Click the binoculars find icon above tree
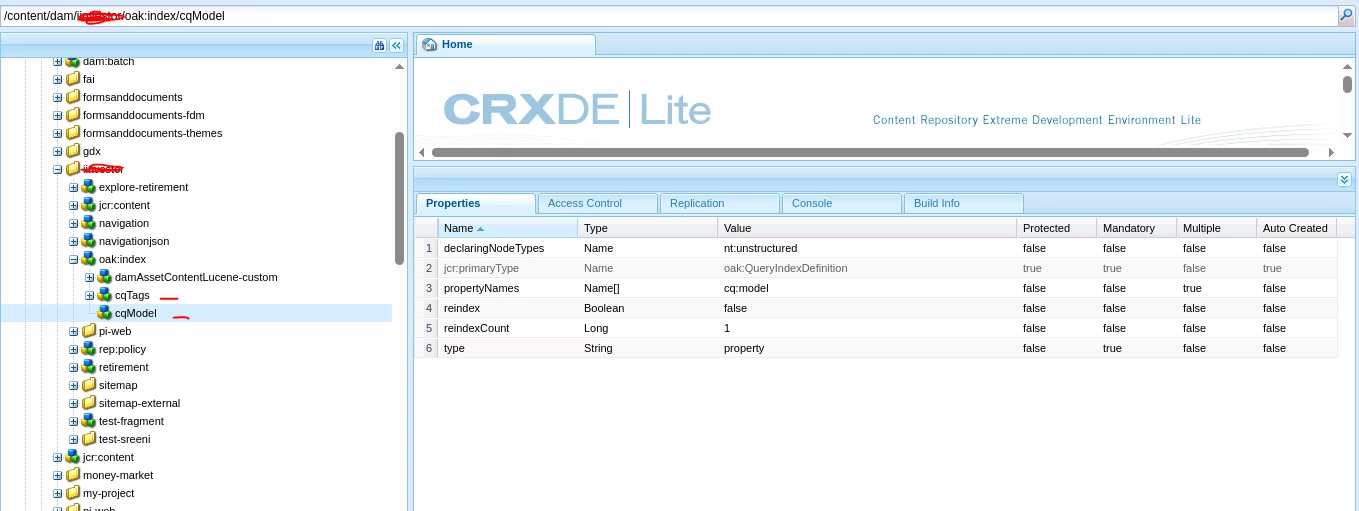 pyautogui.click(x=379, y=45)
